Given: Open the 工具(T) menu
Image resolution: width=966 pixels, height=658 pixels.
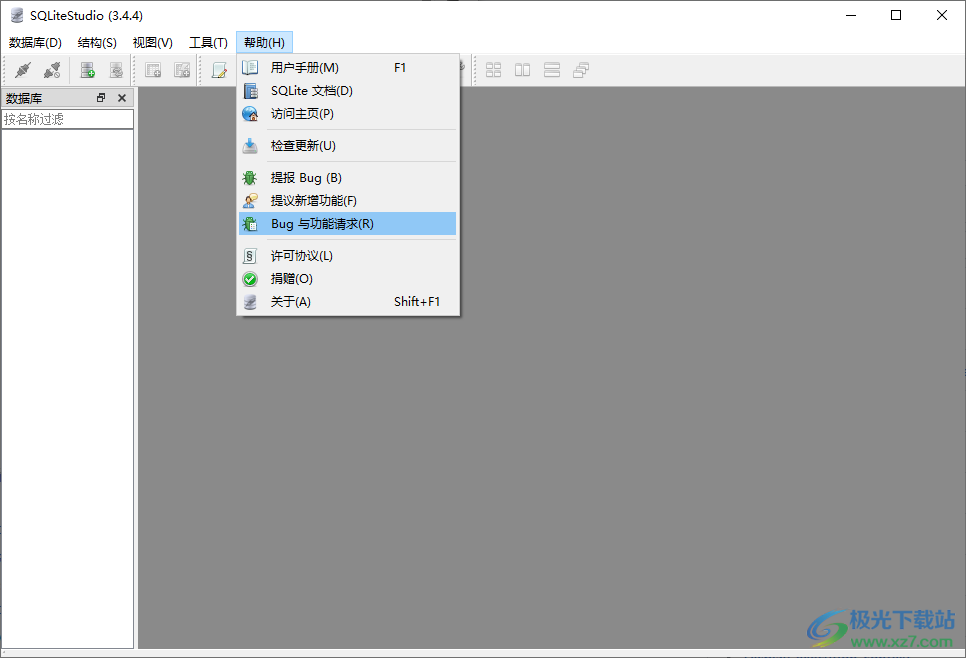Looking at the screenshot, I should (207, 42).
